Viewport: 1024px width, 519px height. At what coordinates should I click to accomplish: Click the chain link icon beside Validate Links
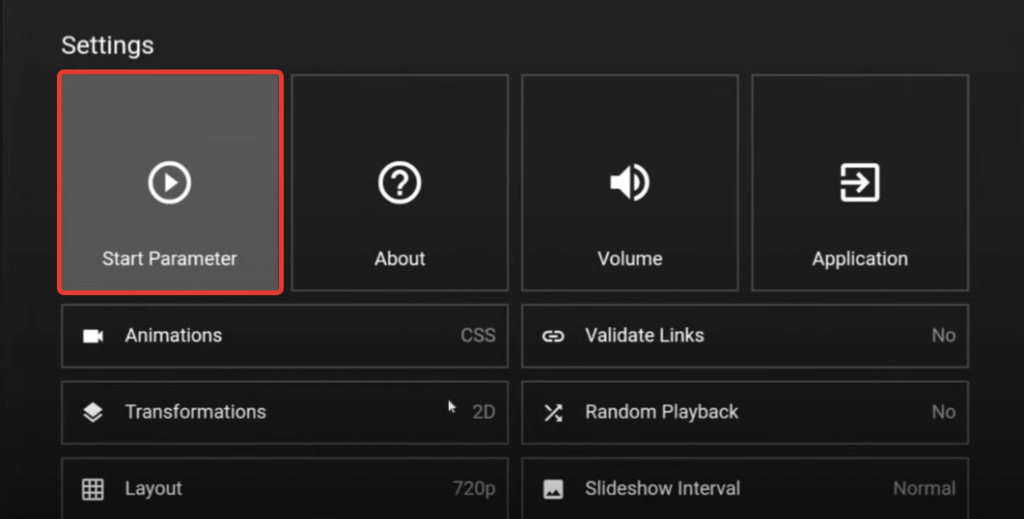pos(553,336)
